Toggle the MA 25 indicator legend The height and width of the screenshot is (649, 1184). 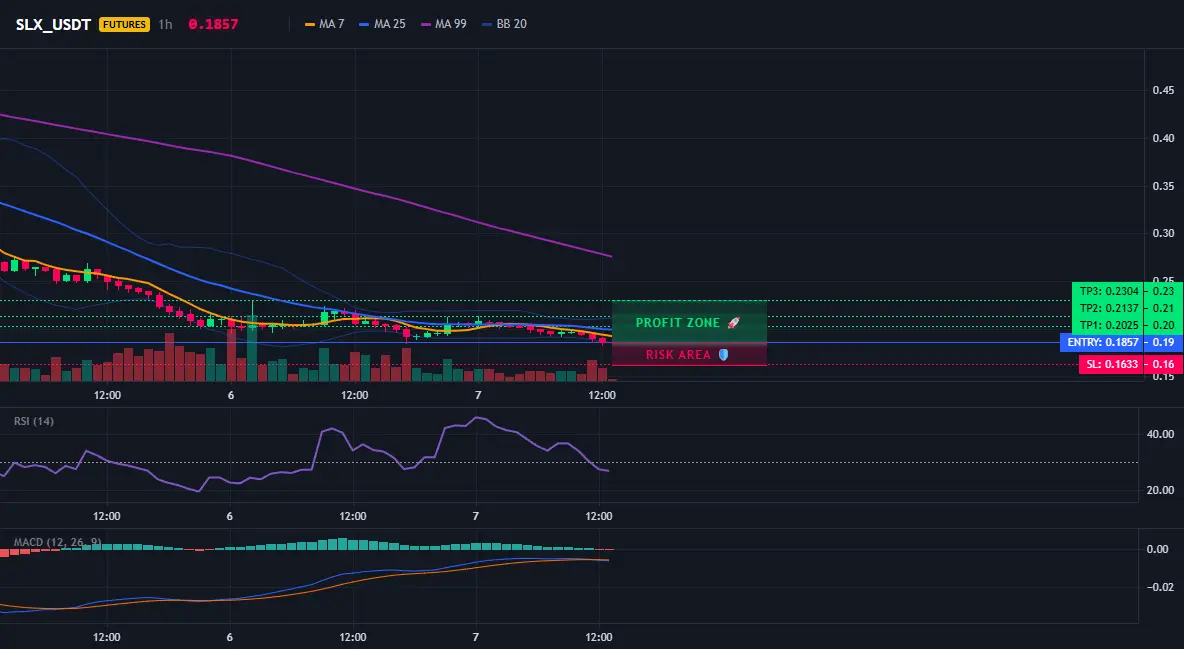(382, 24)
